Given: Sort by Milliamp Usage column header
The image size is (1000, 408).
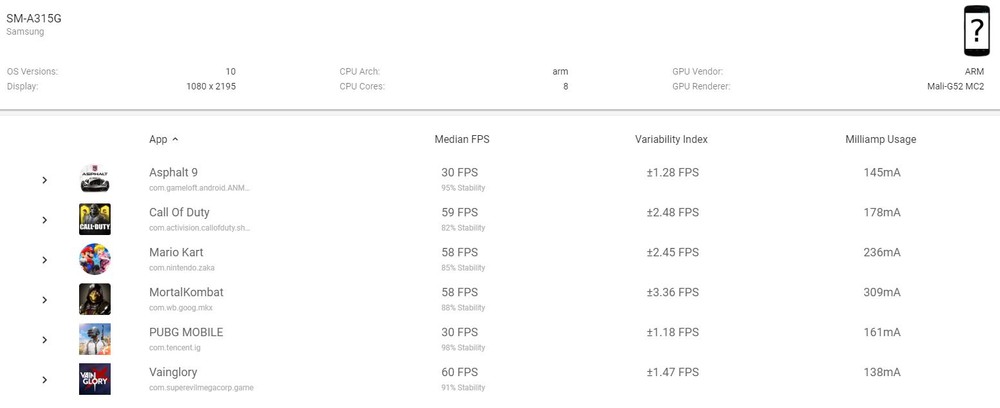Looking at the screenshot, I should pos(880,139).
